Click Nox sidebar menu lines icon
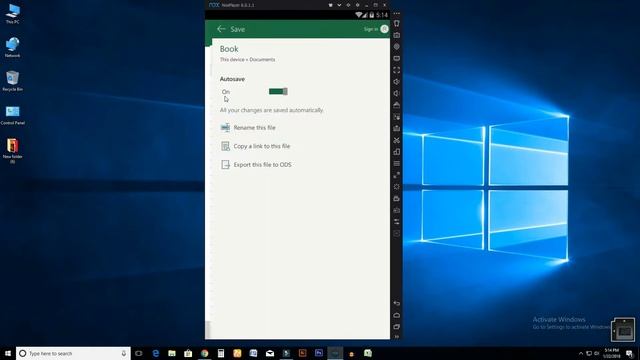 [397, 163]
